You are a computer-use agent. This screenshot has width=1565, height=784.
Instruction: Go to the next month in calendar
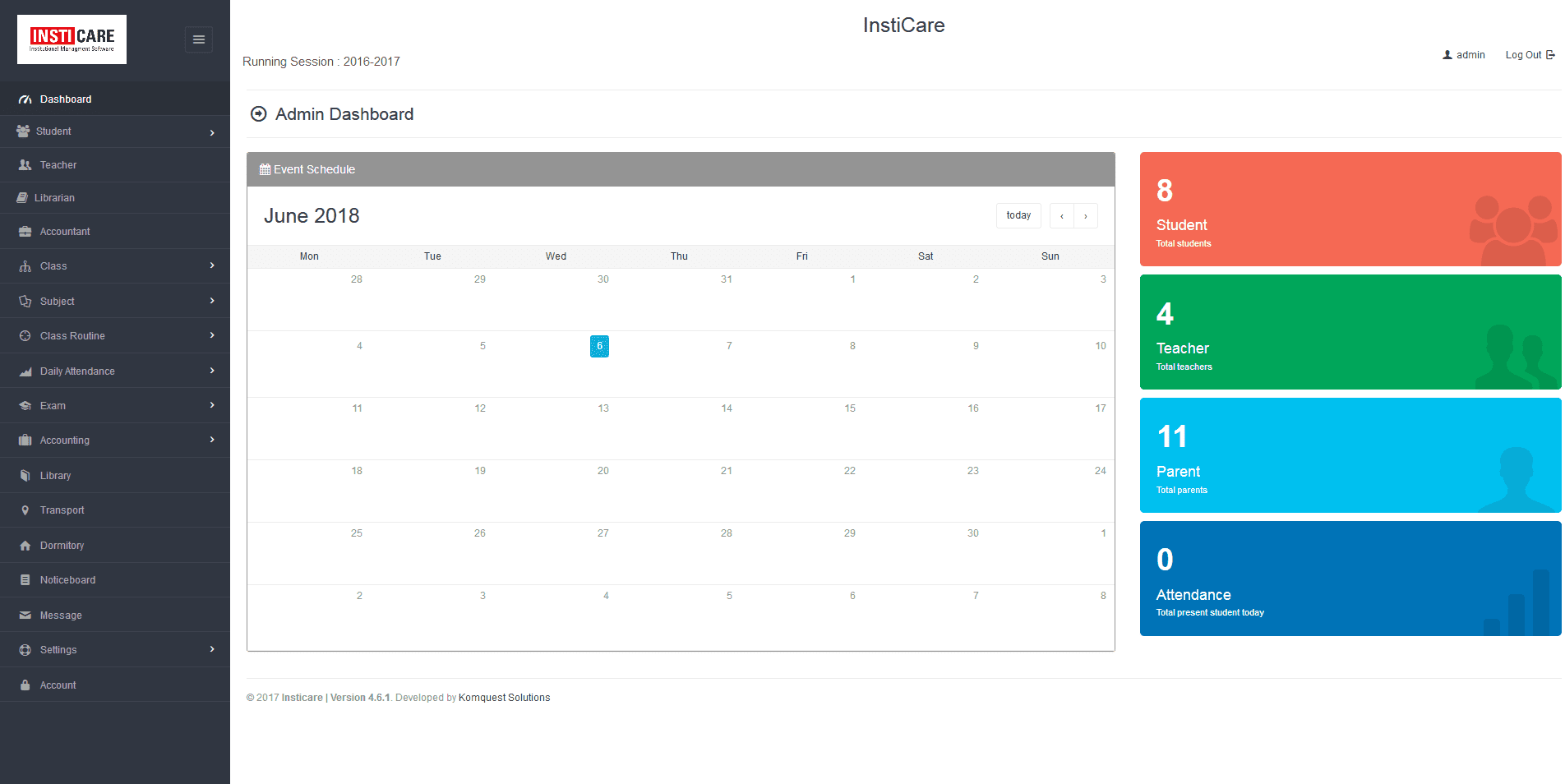(1086, 216)
